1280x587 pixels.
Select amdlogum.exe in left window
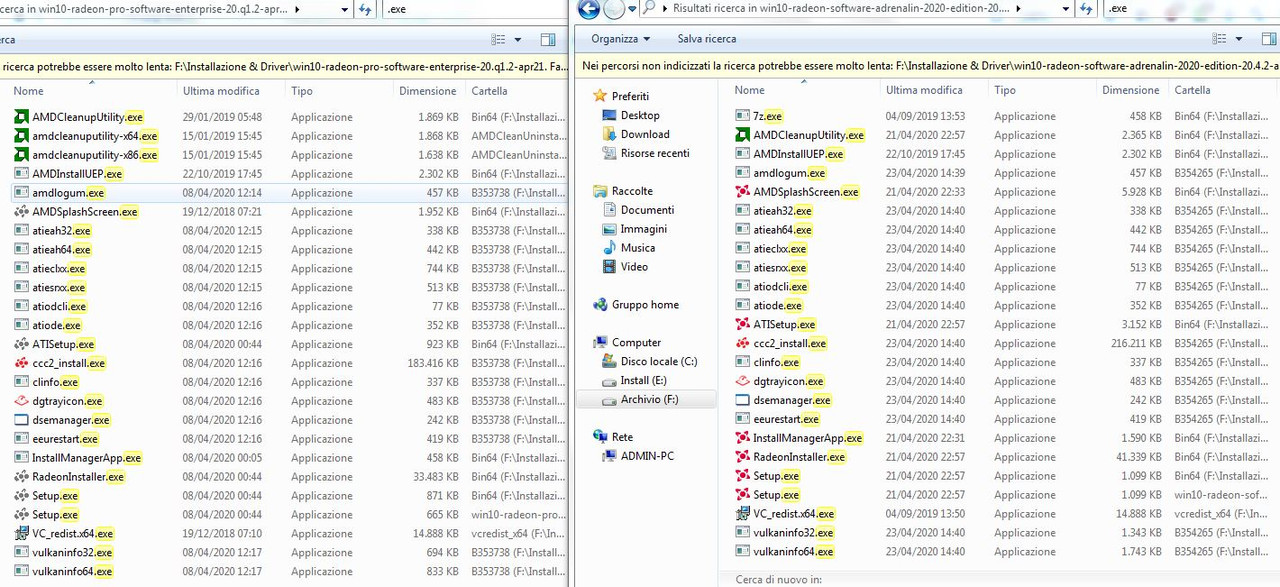pos(68,193)
